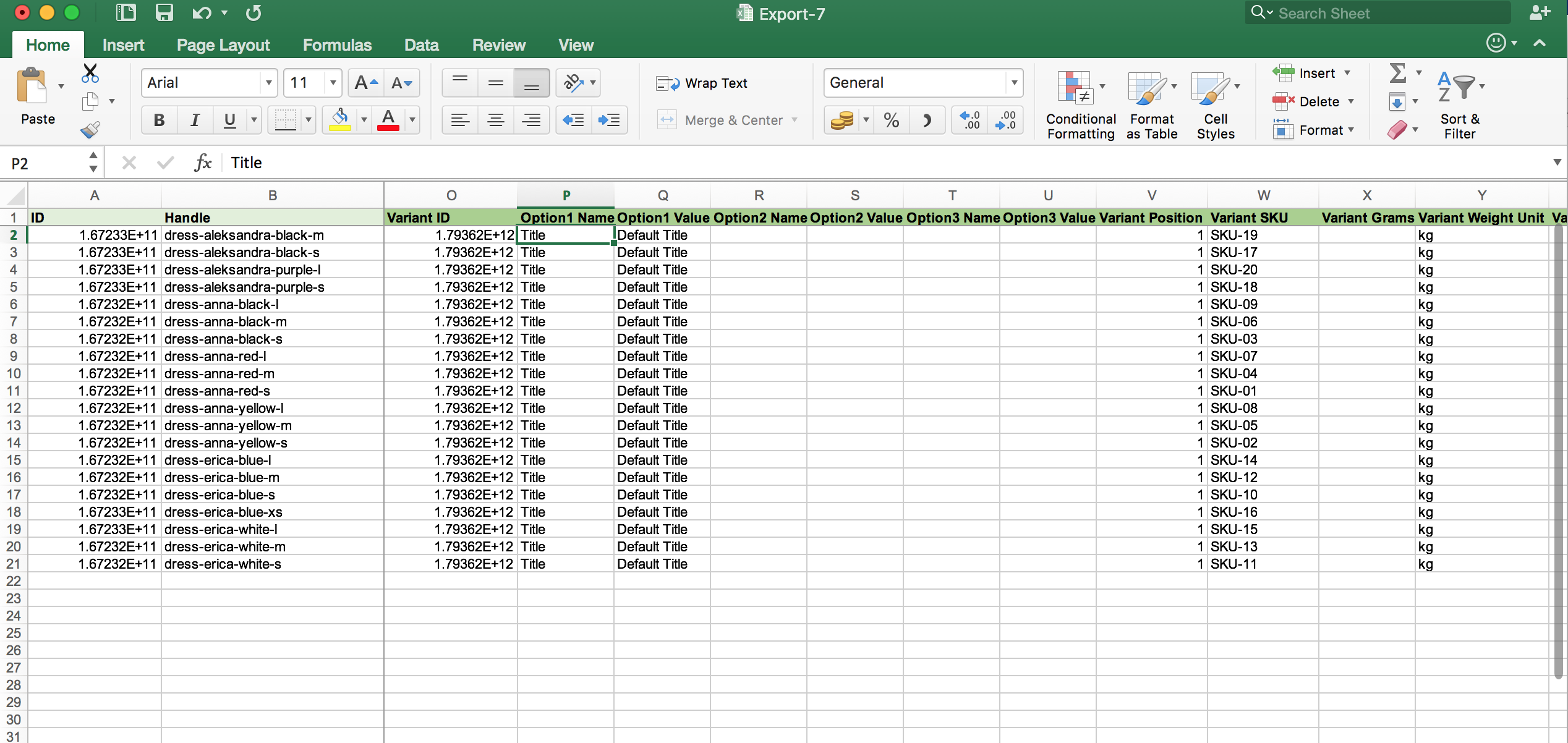
Task: Open the Page Layout tab
Action: (x=223, y=45)
